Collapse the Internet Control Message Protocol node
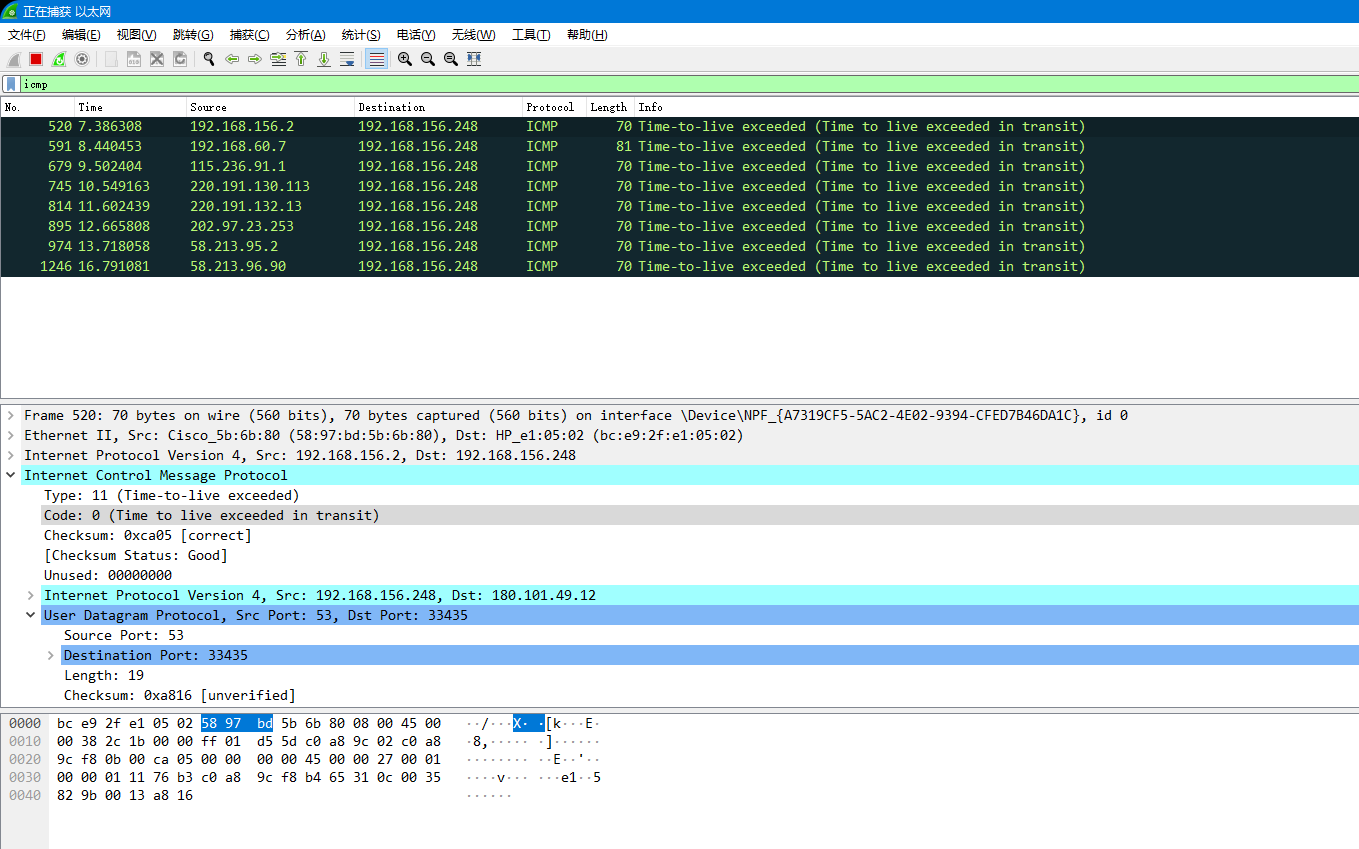This screenshot has height=849, width=1359. click(11, 475)
